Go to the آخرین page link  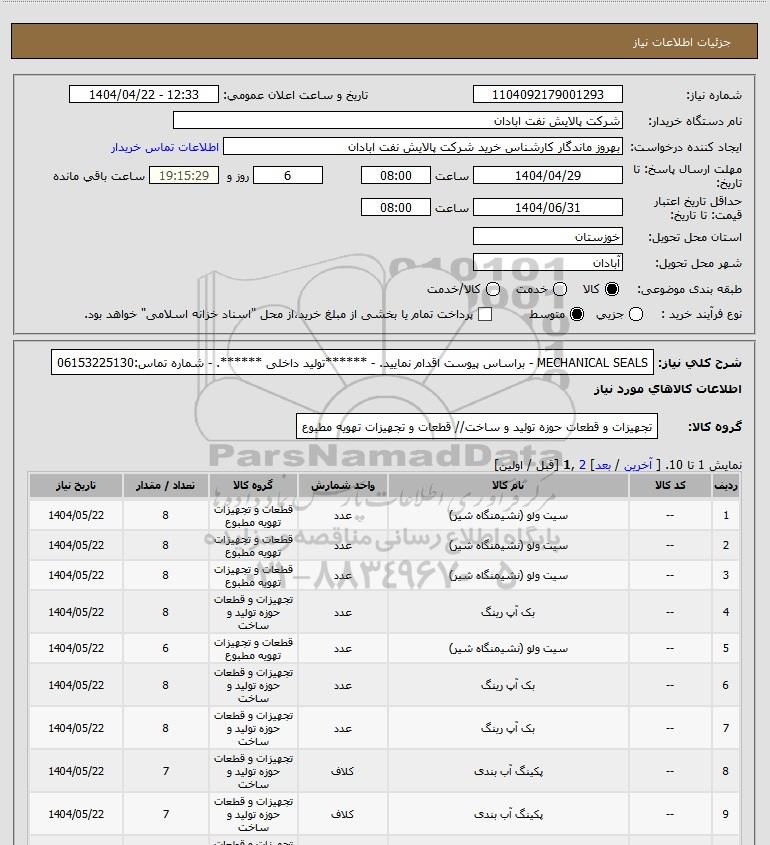638,465
